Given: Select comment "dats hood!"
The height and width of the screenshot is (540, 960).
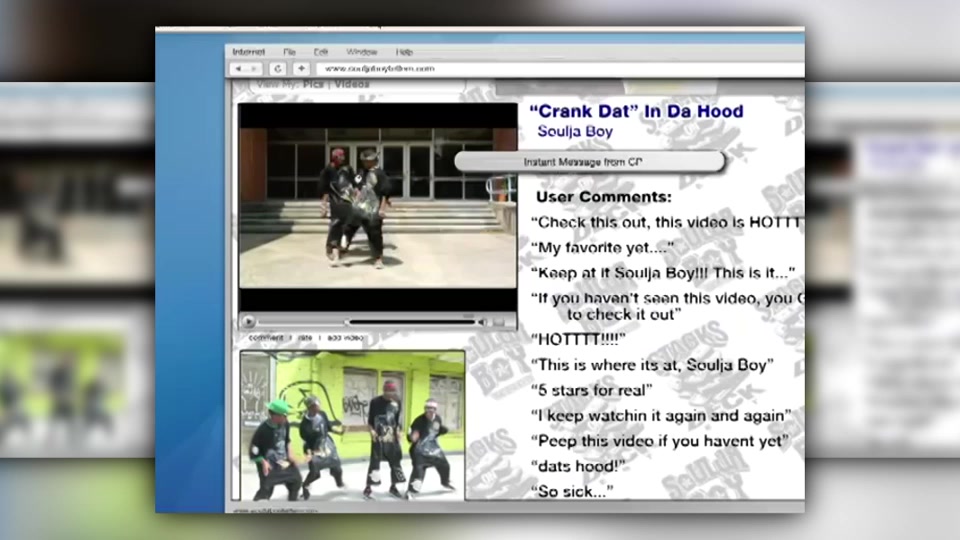Looking at the screenshot, I should pyautogui.click(x=578, y=467).
